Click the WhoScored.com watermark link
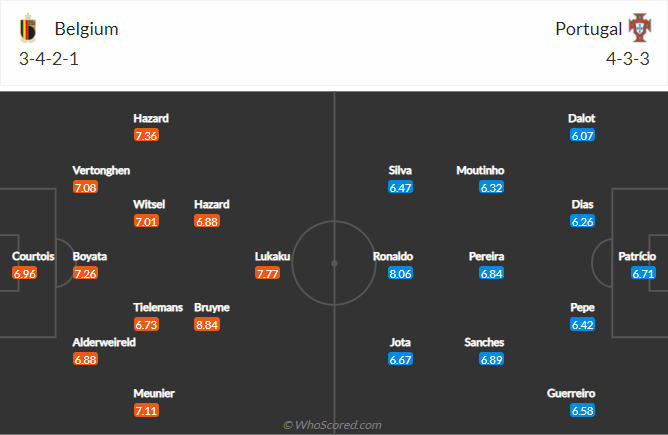The width and height of the screenshot is (668, 435). [x=333, y=425]
